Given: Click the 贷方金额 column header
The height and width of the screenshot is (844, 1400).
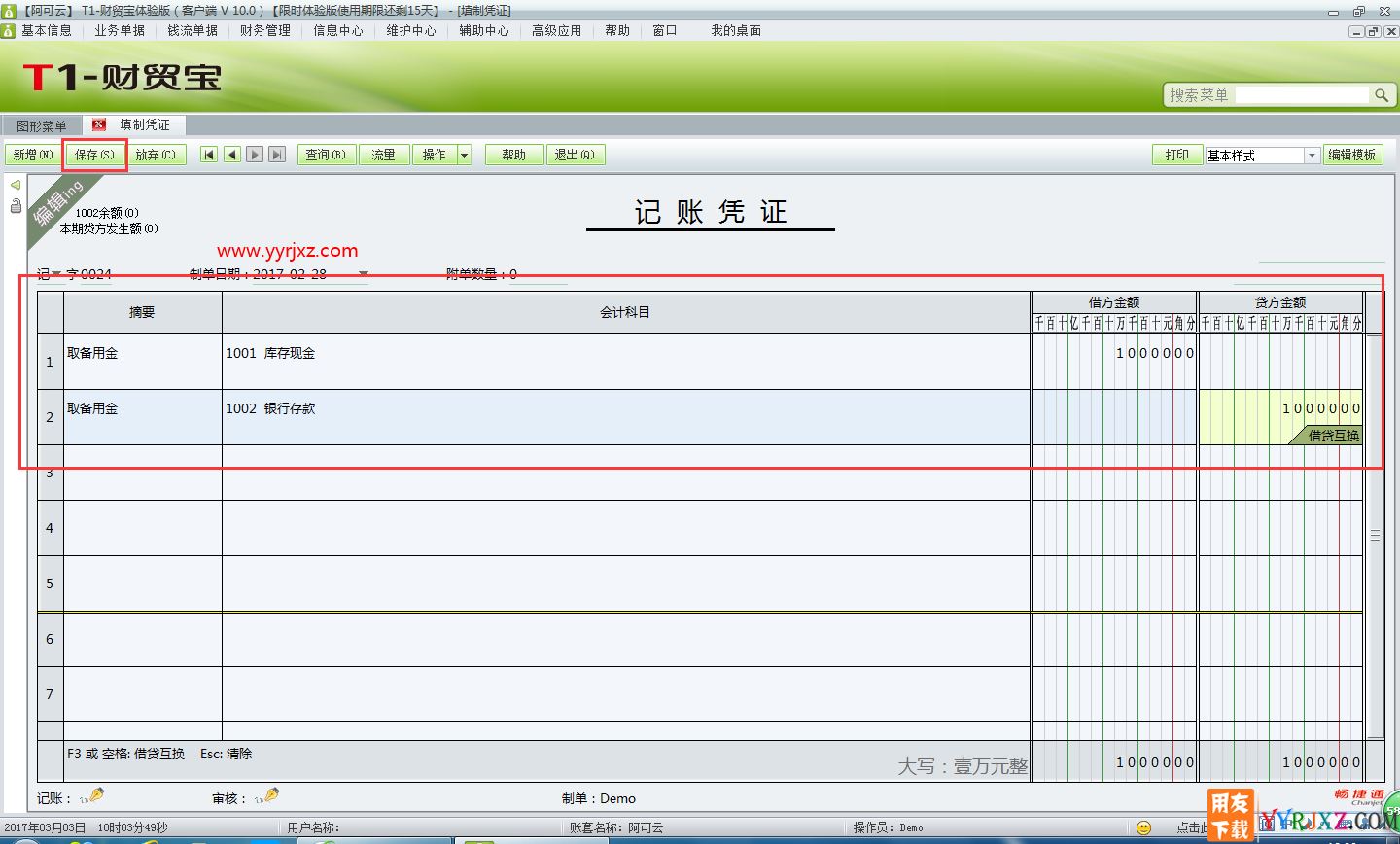Looking at the screenshot, I should click(x=1280, y=302).
